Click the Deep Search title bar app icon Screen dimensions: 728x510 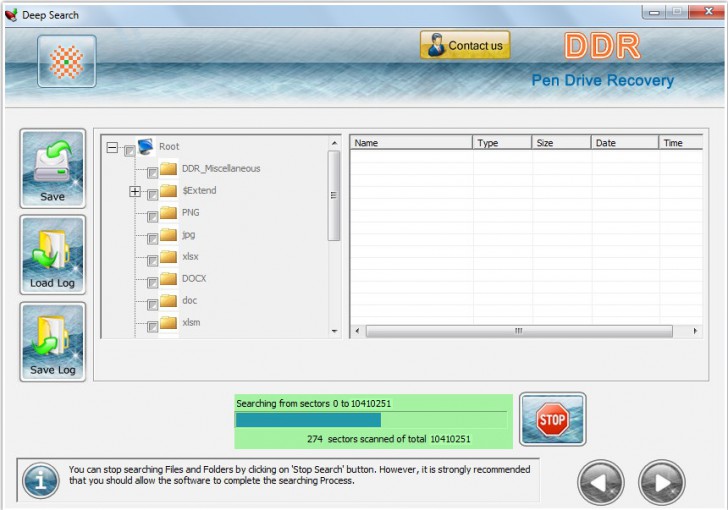[12, 15]
